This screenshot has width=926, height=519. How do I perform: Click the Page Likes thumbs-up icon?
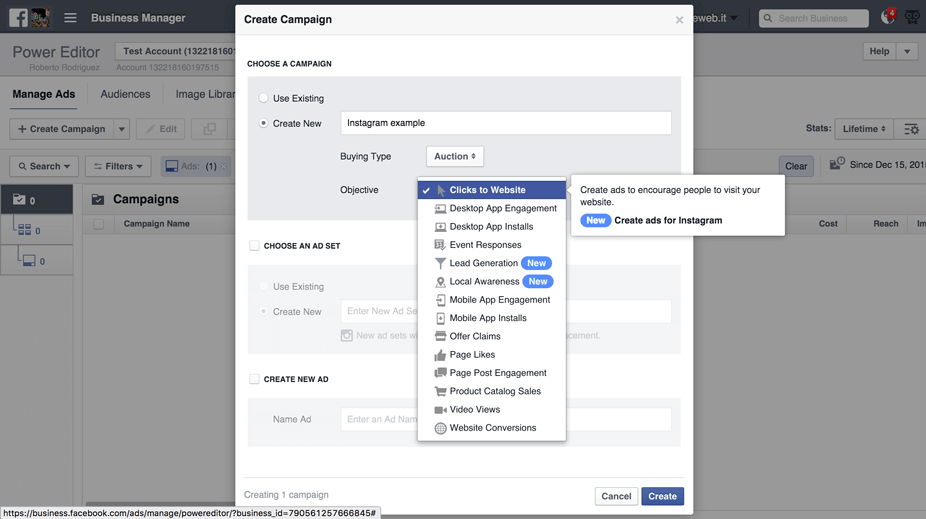click(x=440, y=355)
